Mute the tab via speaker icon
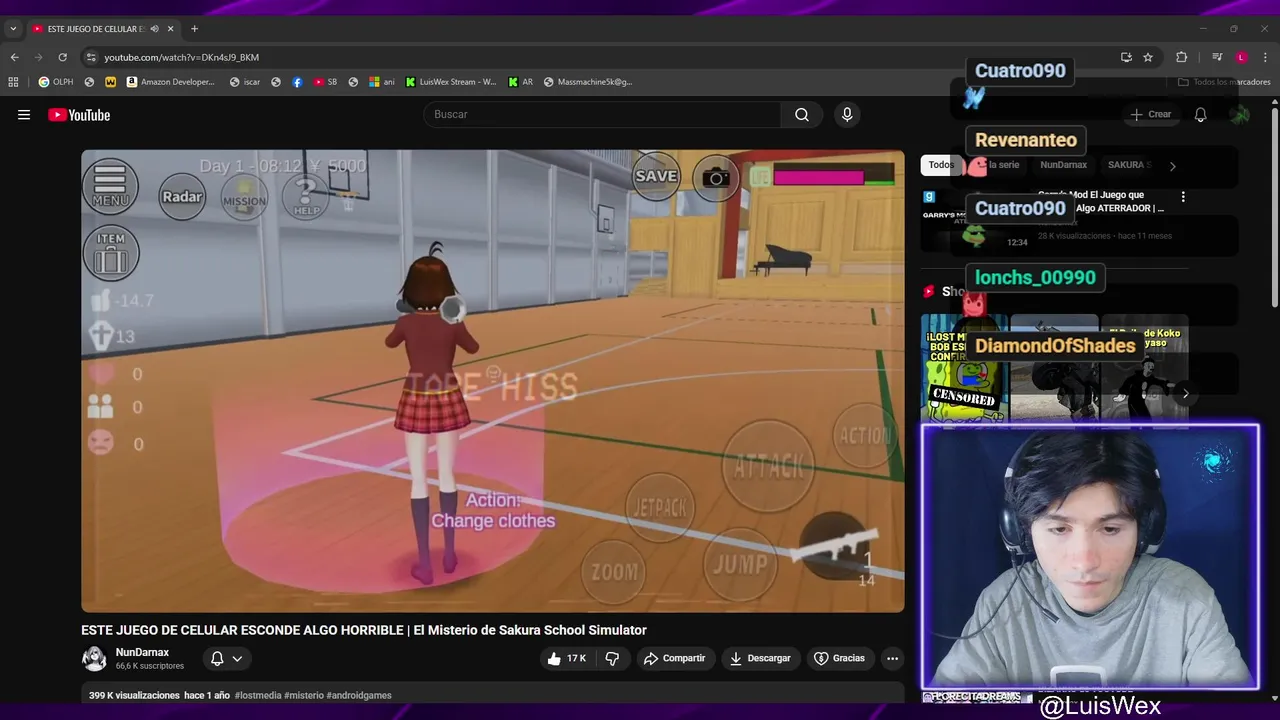 pos(154,29)
